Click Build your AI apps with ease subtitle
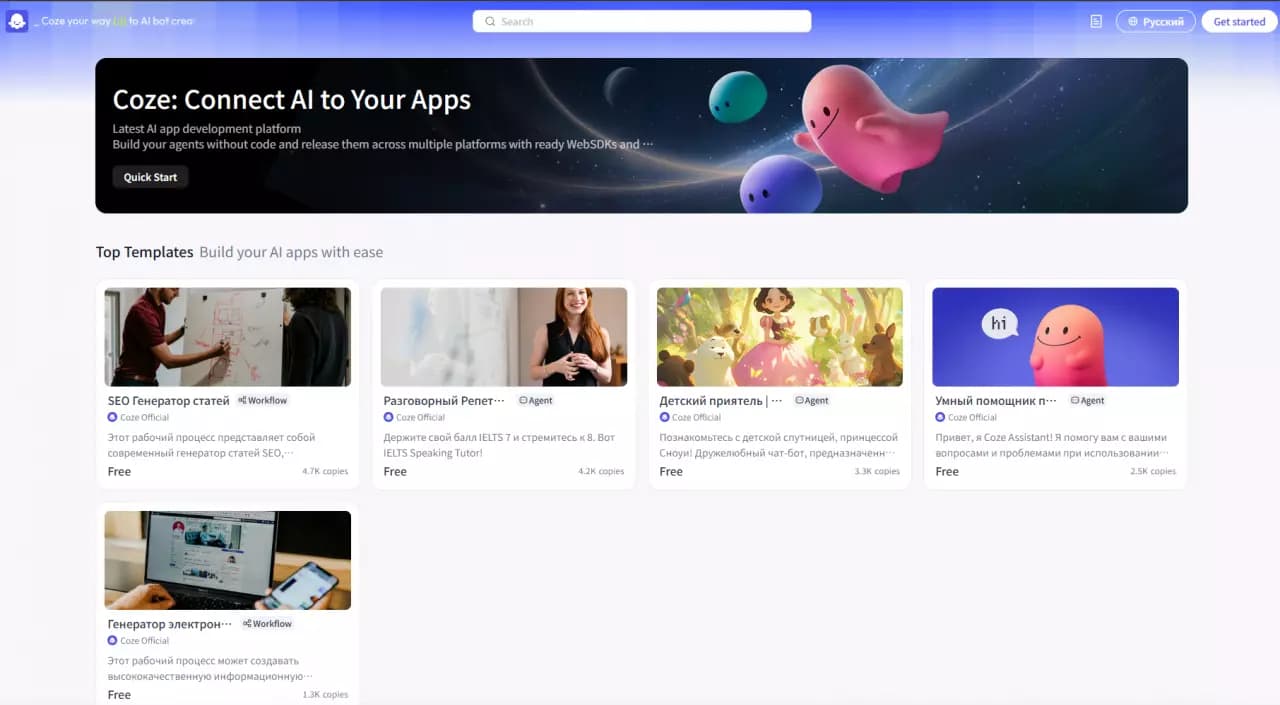Viewport: 1280px width, 705px height. pos(291,252)
